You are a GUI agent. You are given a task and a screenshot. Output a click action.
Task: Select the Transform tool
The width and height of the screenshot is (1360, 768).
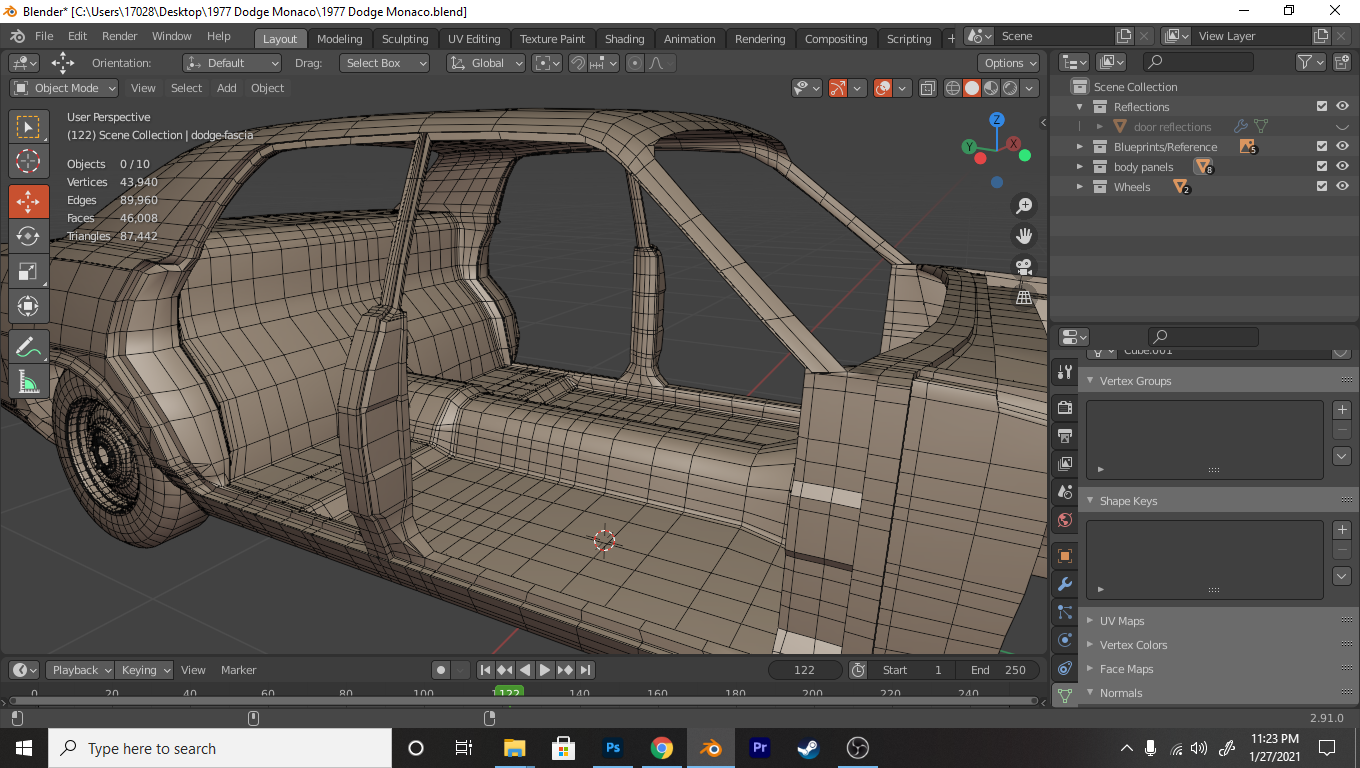pyautogui.click(x=28, y=306)
